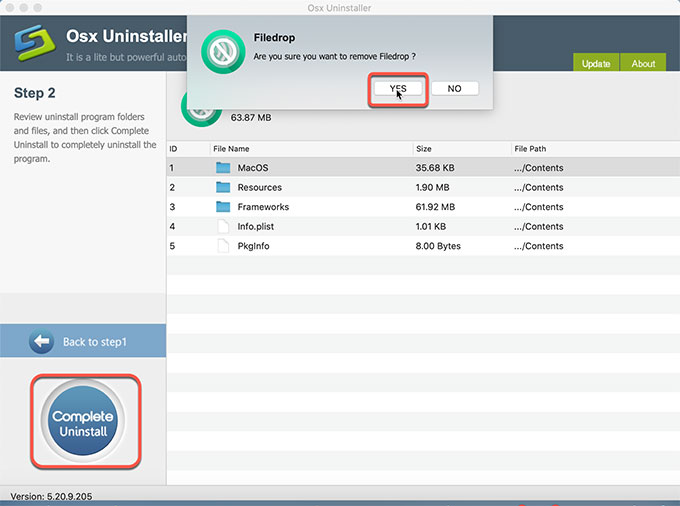This screenshot has width=680, height=506.
Task: Cancel removal with the NO button
Action: (454, 88)
